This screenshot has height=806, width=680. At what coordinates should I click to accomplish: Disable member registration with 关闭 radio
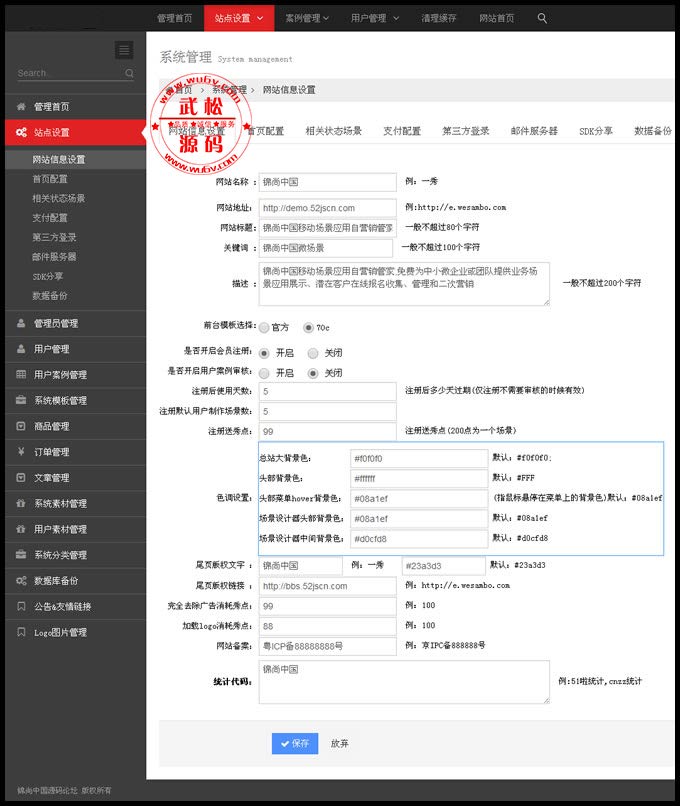point(313,353)
